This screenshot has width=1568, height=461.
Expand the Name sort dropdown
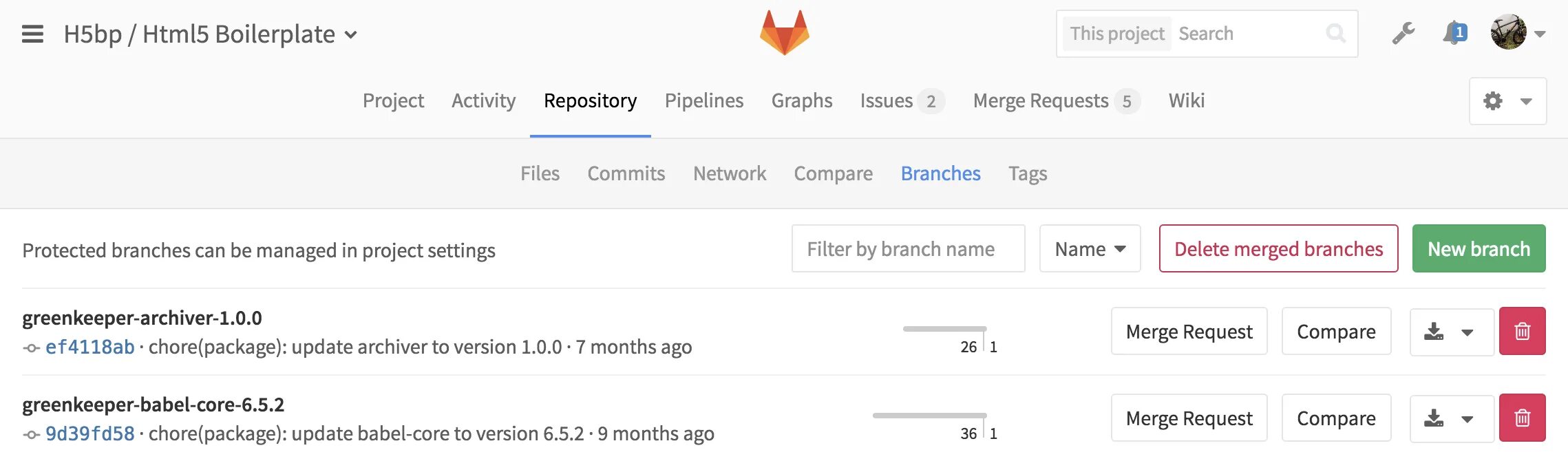point(1090,249)
